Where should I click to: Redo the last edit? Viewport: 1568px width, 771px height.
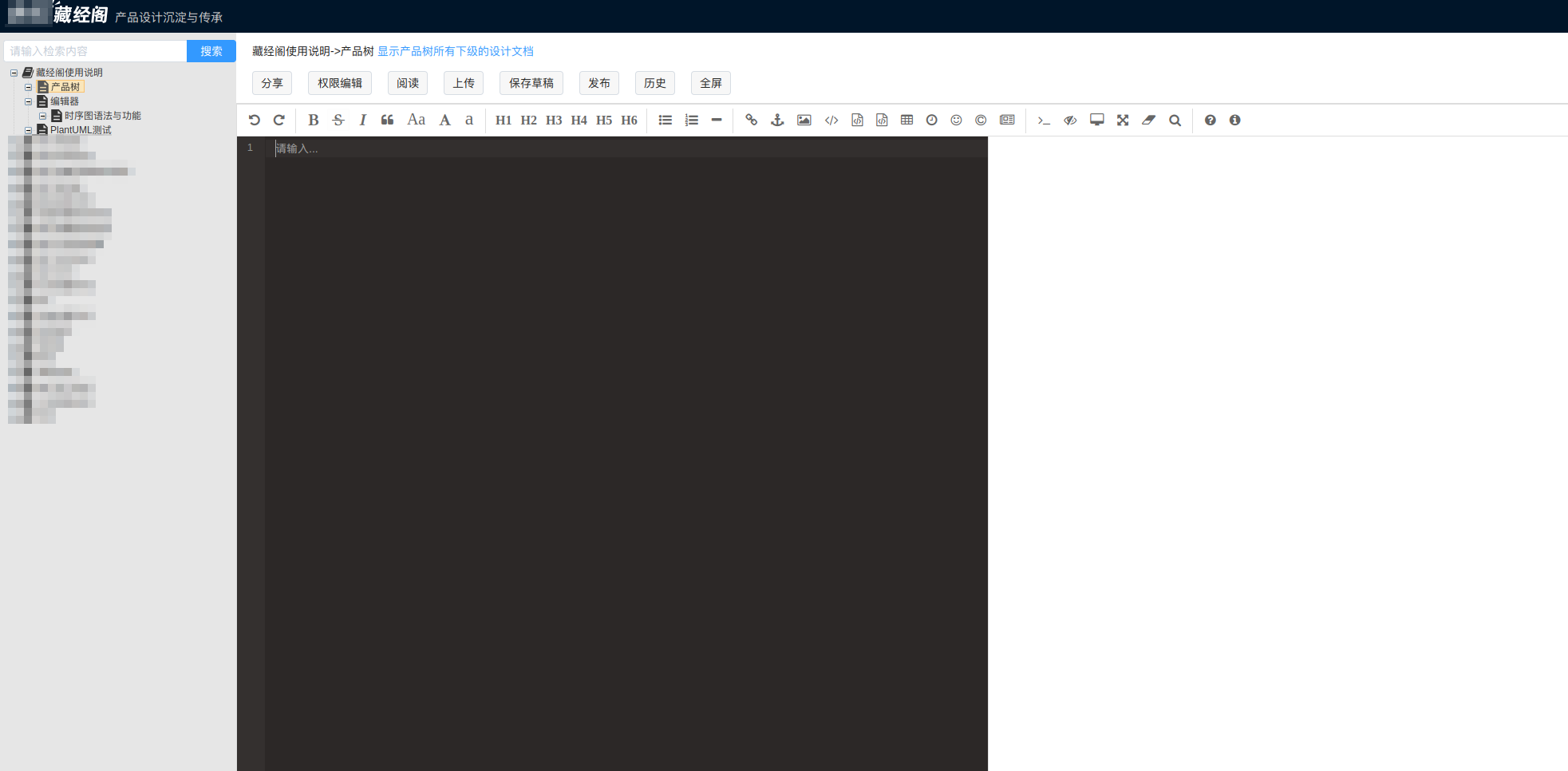pyautogui.click(x=279, y=120)
